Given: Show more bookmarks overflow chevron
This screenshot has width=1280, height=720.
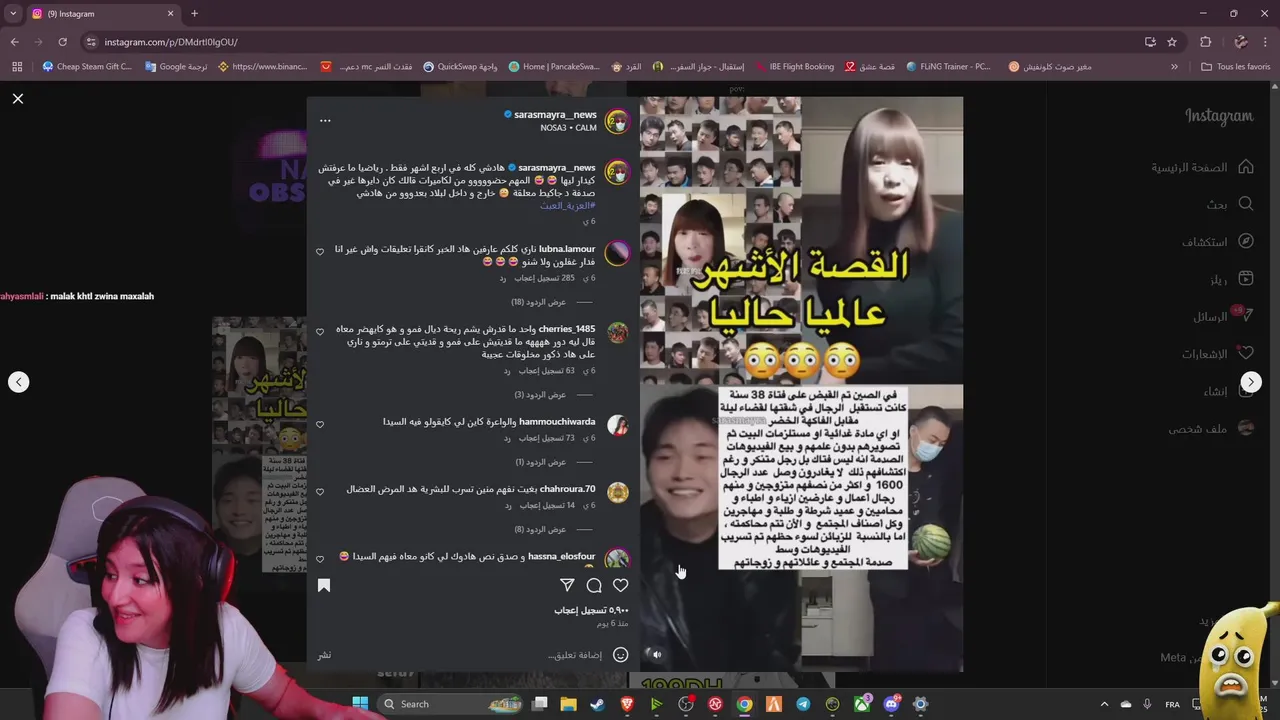Looking at the screenshot, I should coord(1174,67).
